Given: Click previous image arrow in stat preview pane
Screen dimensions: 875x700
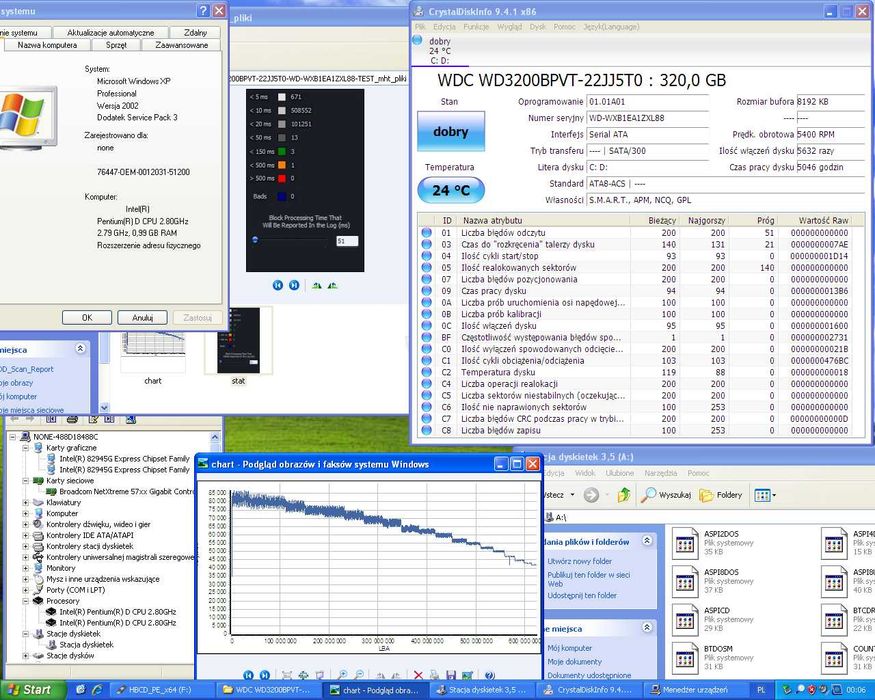Looking at the screenshot, I should (x=277, y=285).
